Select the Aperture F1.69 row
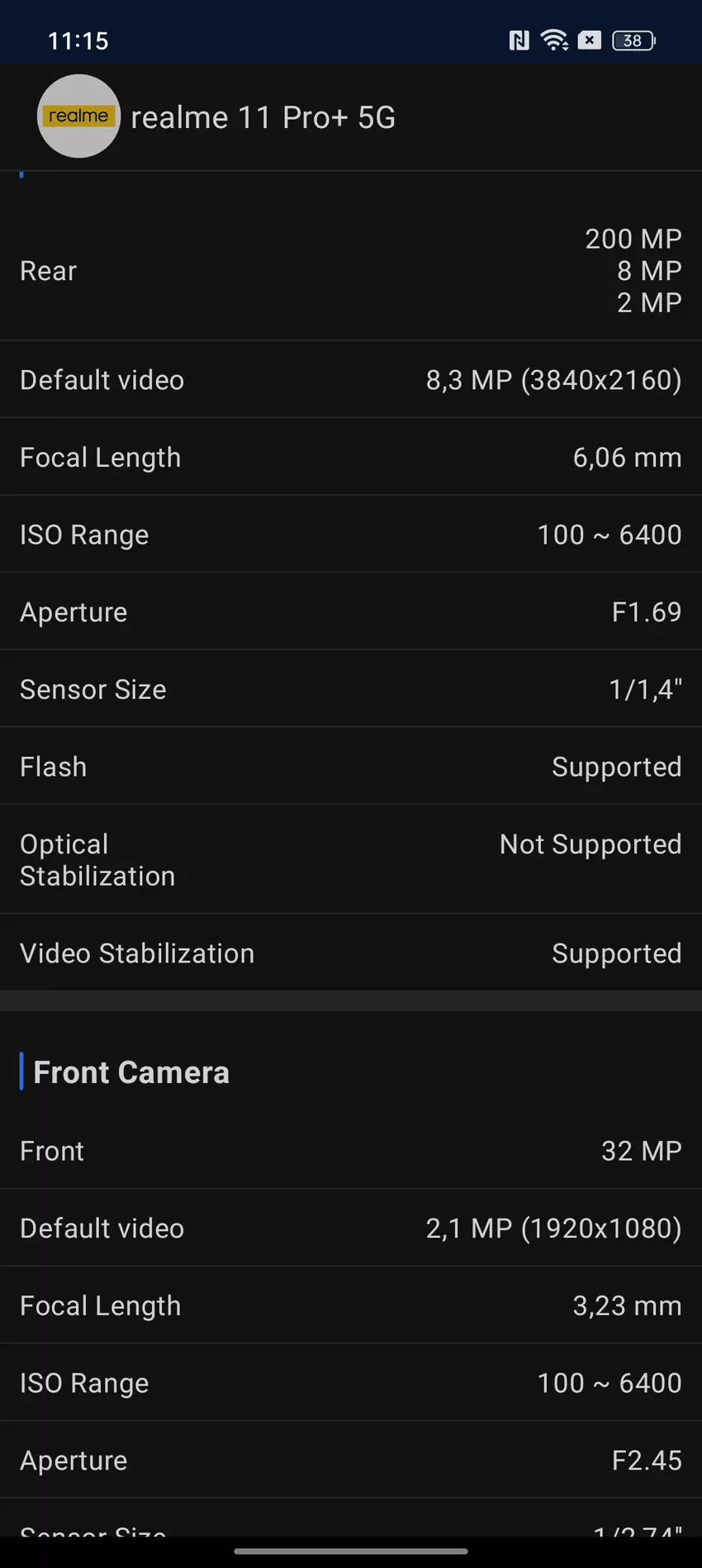 coord(351,612)
